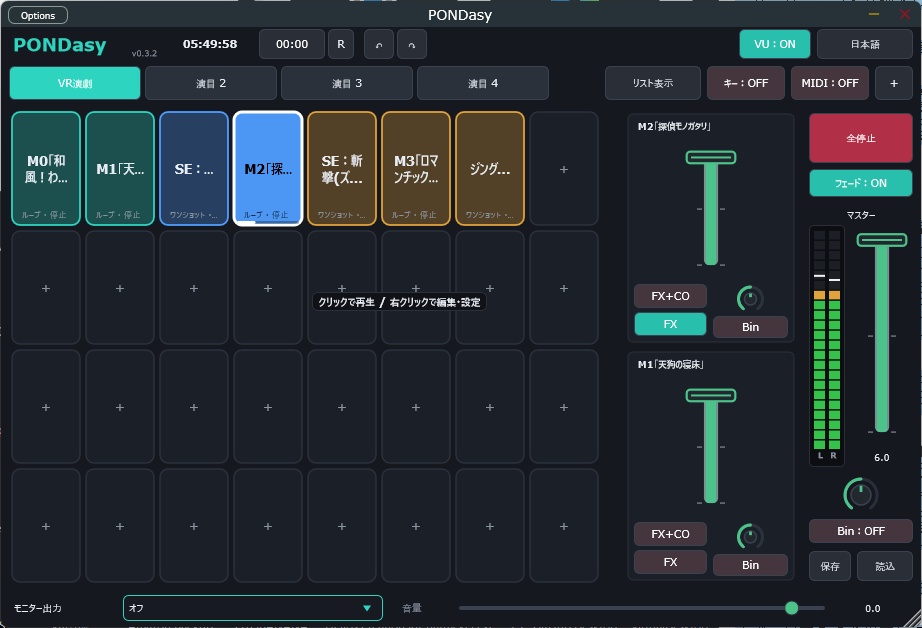
Task: Trigger the SE : 斬撃 pad
Action: 342,169
